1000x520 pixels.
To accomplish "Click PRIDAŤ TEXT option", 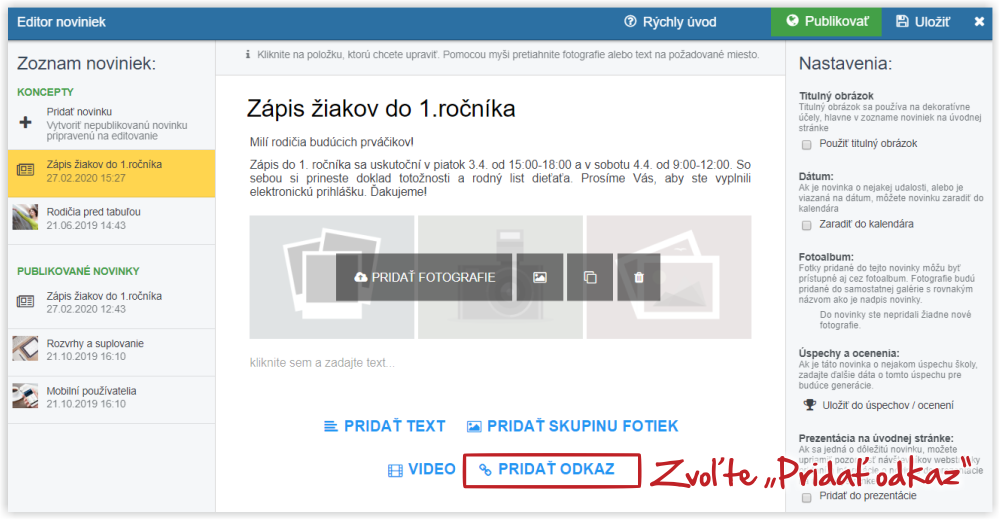I will click(x=385, y=426).
